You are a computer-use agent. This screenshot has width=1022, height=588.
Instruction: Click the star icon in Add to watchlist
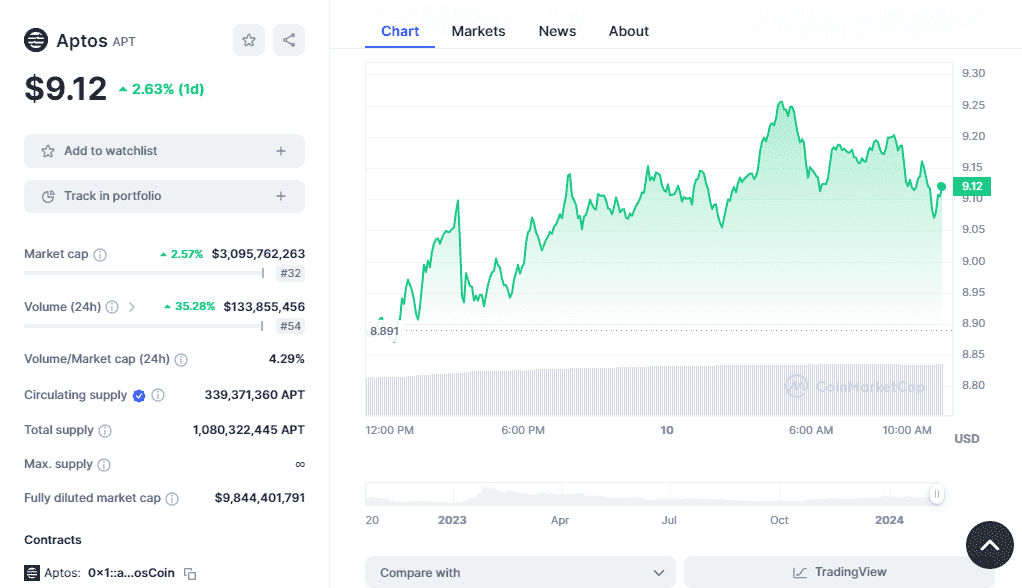click(x=48, y=151)
